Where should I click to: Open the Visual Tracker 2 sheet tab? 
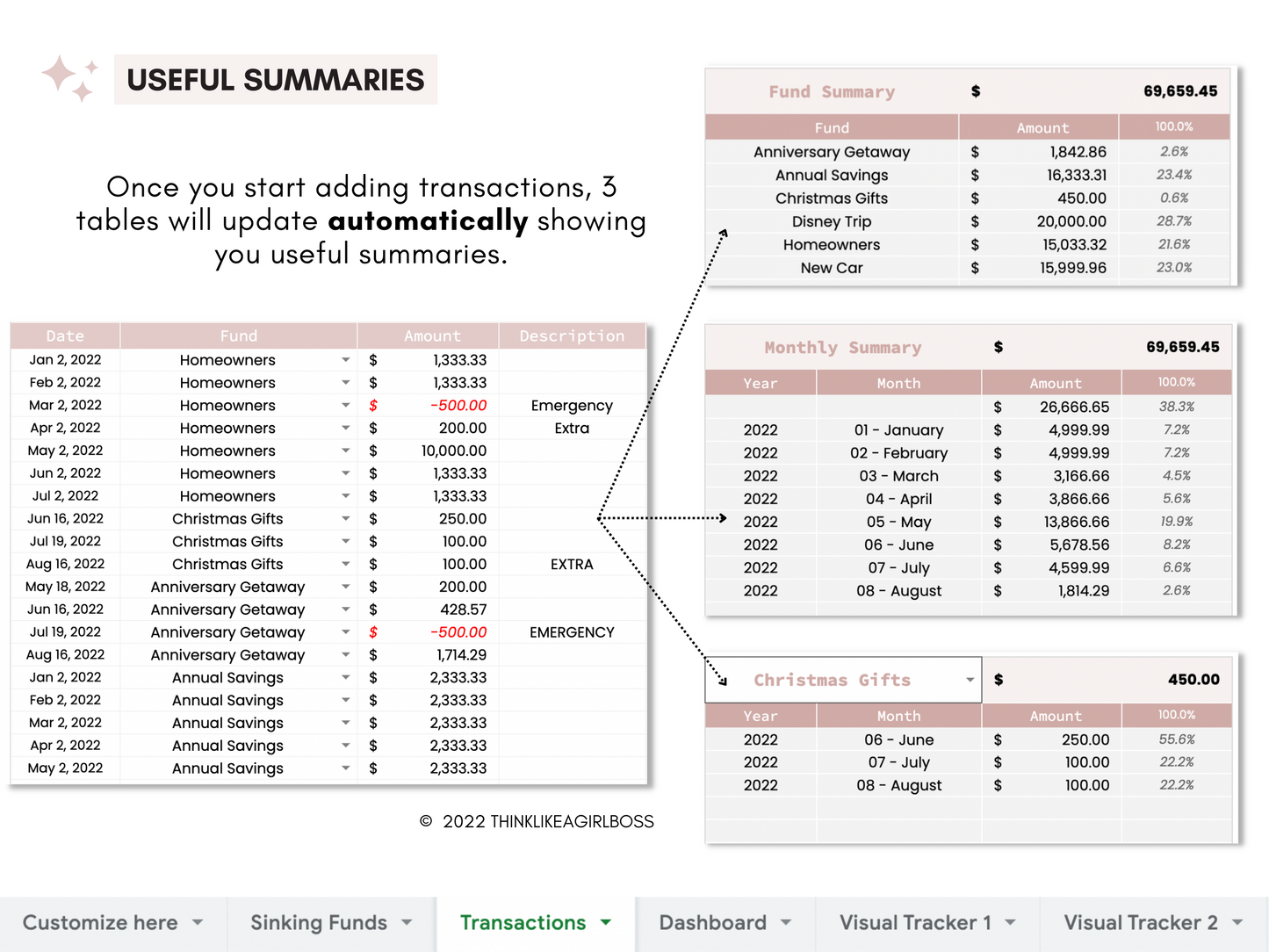click(1142, 922)
